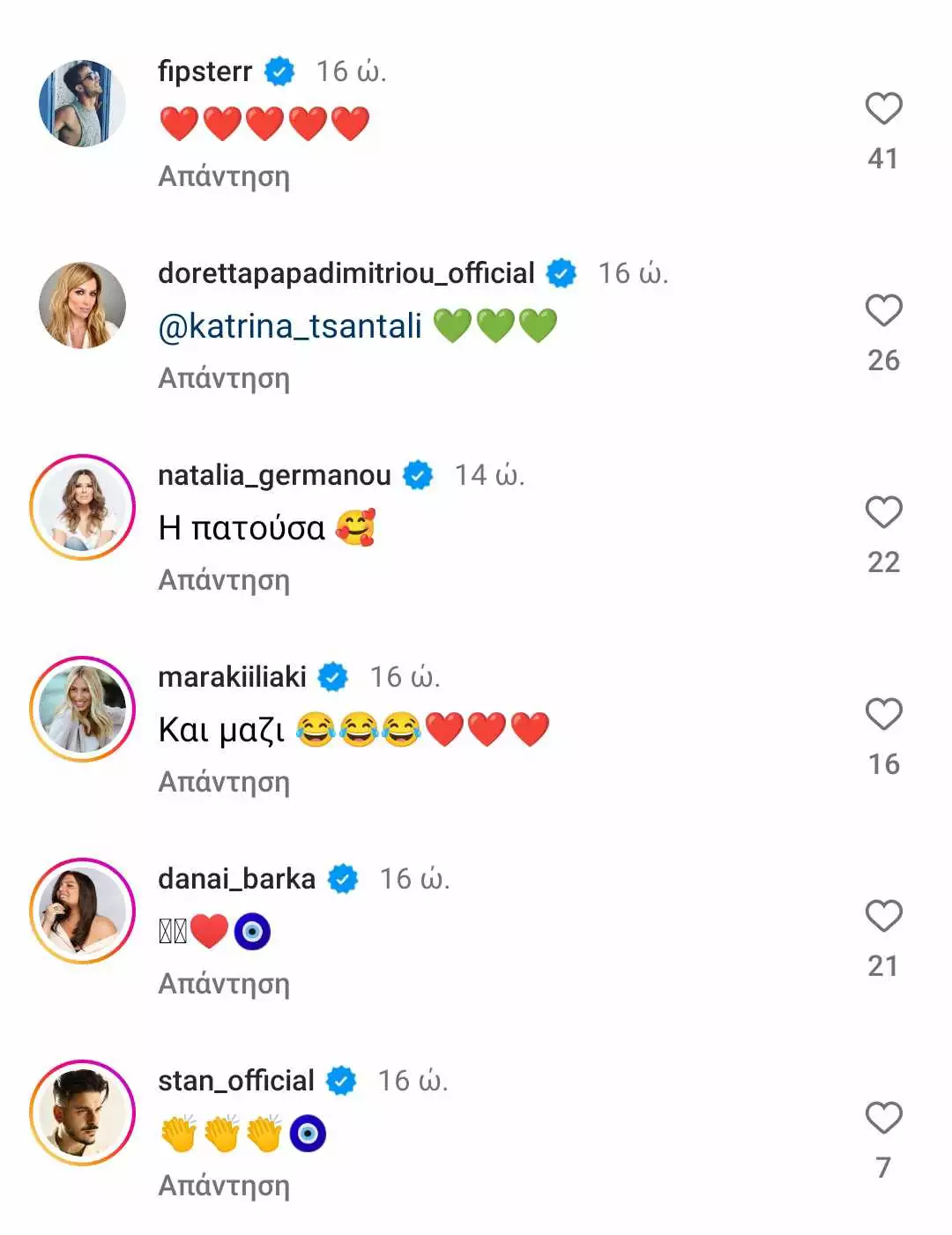This screenshot has width=952, height=1235.
Task: Reply to natalia_germanou's comment
Action: pyautogui.click(x=224, y=580)
